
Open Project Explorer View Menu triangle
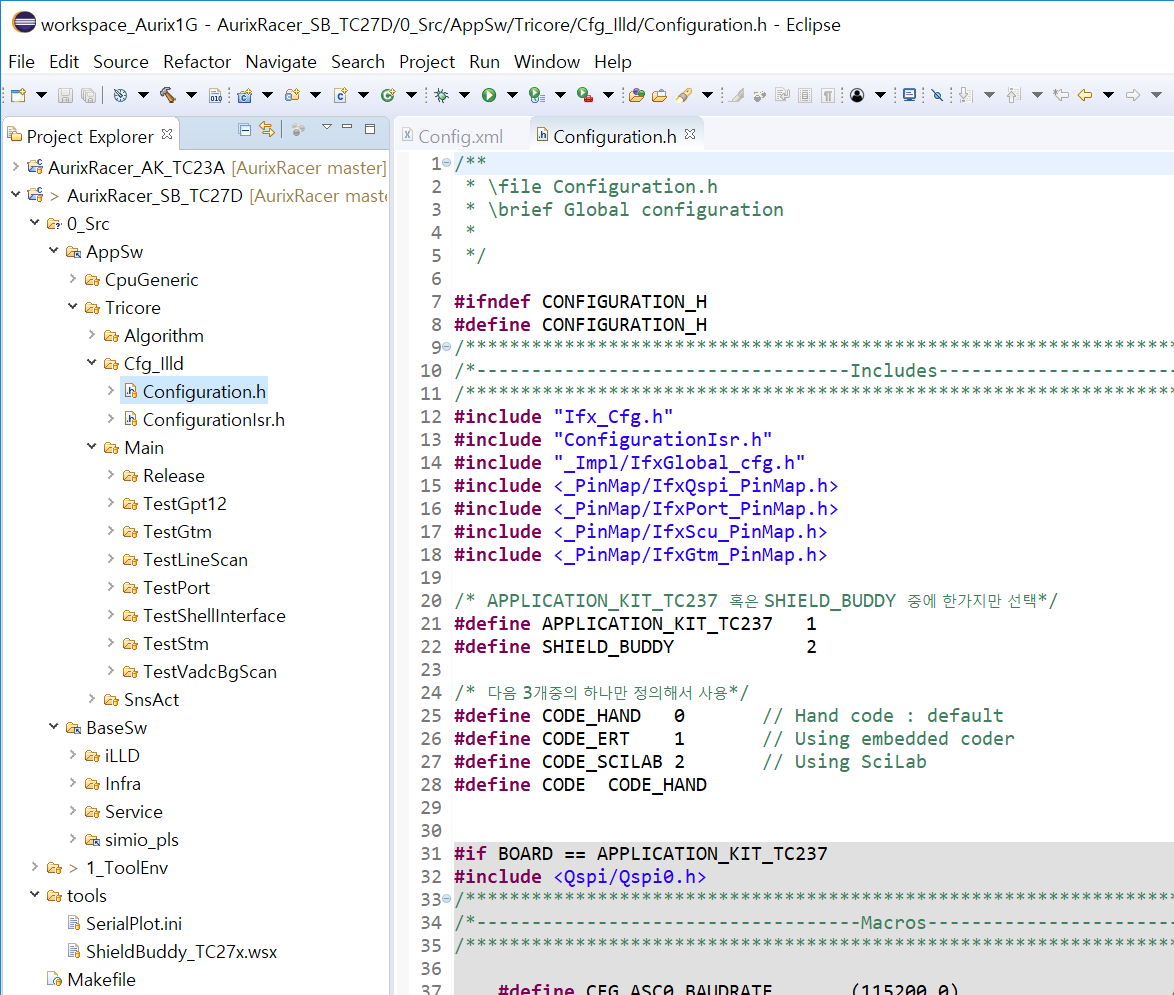(327, 127)
